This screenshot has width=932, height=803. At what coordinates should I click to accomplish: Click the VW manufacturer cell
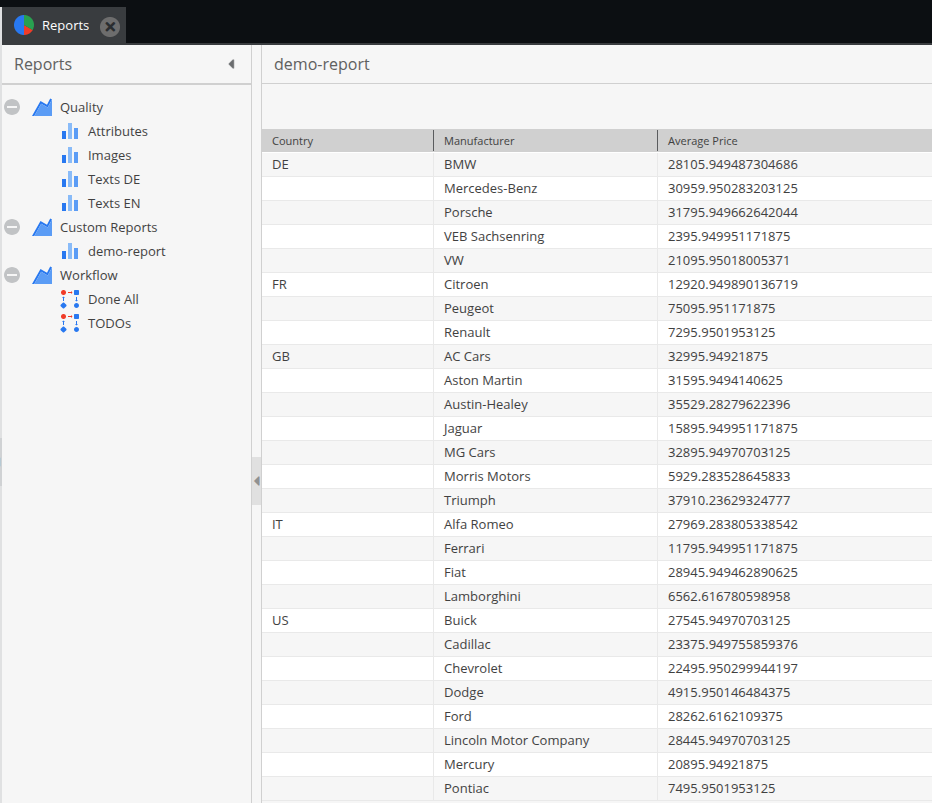point(546,260)
